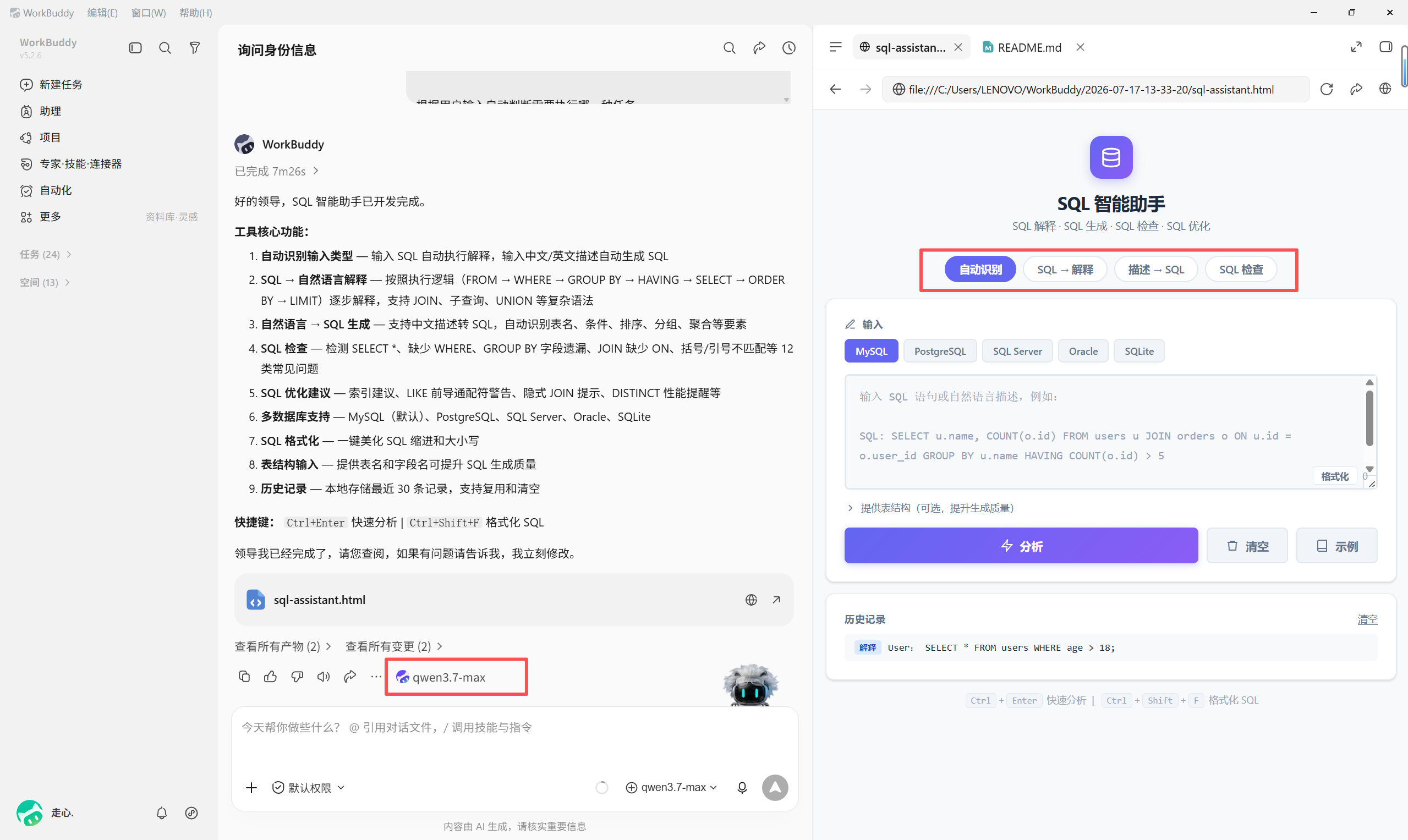This screenshot has width=1408, height=840.
Task: Open sql-assistant.html externally with arrow icon
Action: [776, 600]
